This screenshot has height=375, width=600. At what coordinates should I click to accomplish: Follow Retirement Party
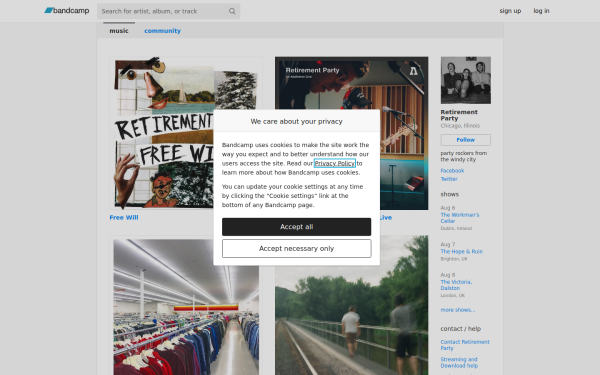466,140
